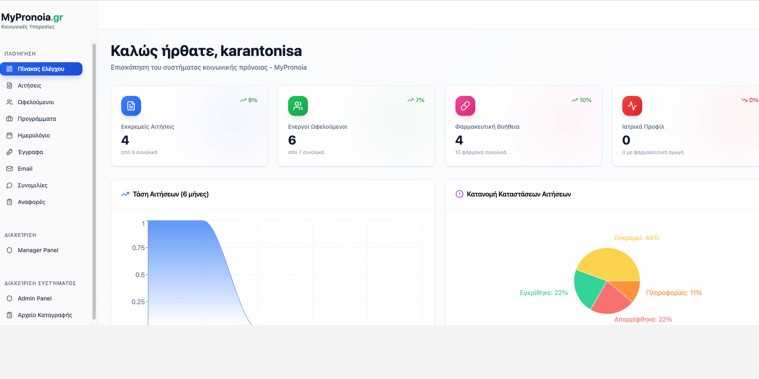The image size is (759, 379).
Task: Click the 0.75 axis label on chart
Action: (138, 248)
